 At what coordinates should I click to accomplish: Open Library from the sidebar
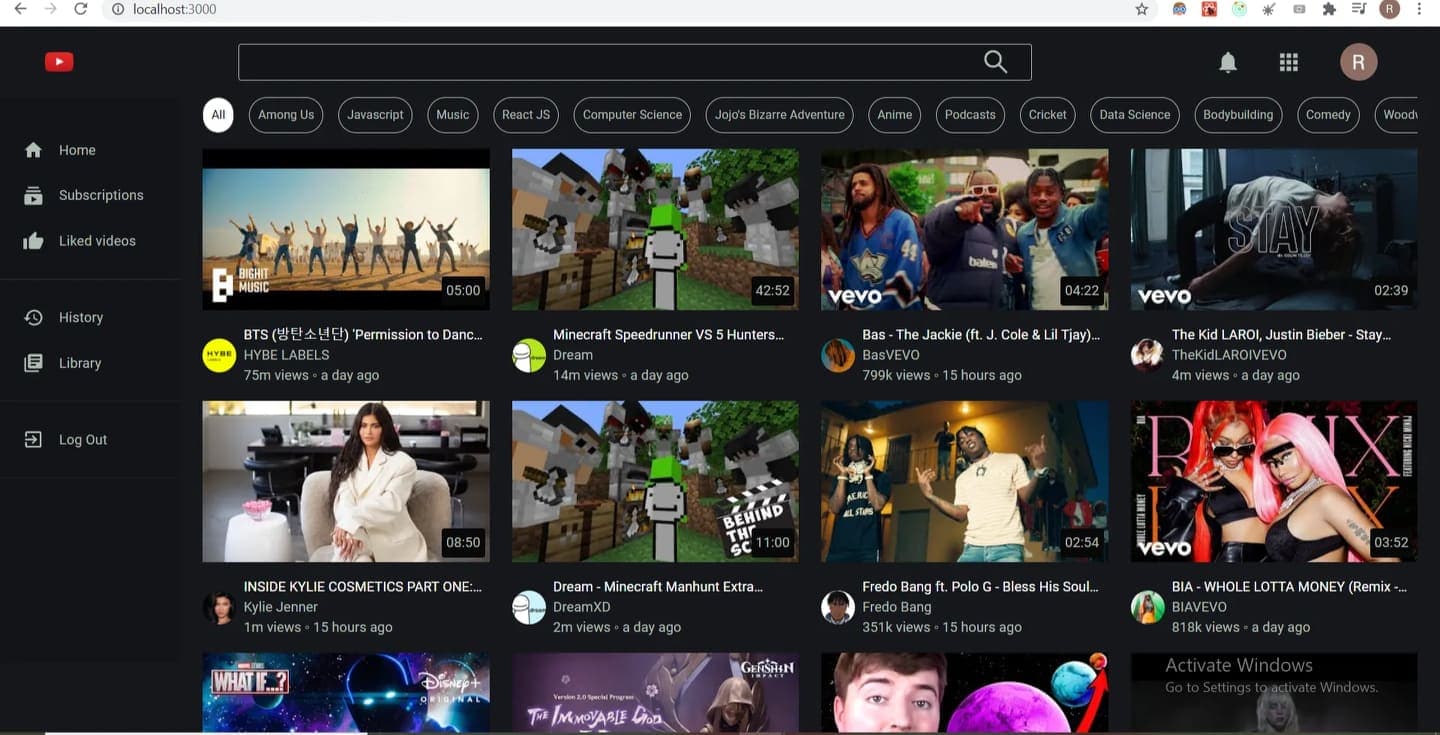(80, 363)
